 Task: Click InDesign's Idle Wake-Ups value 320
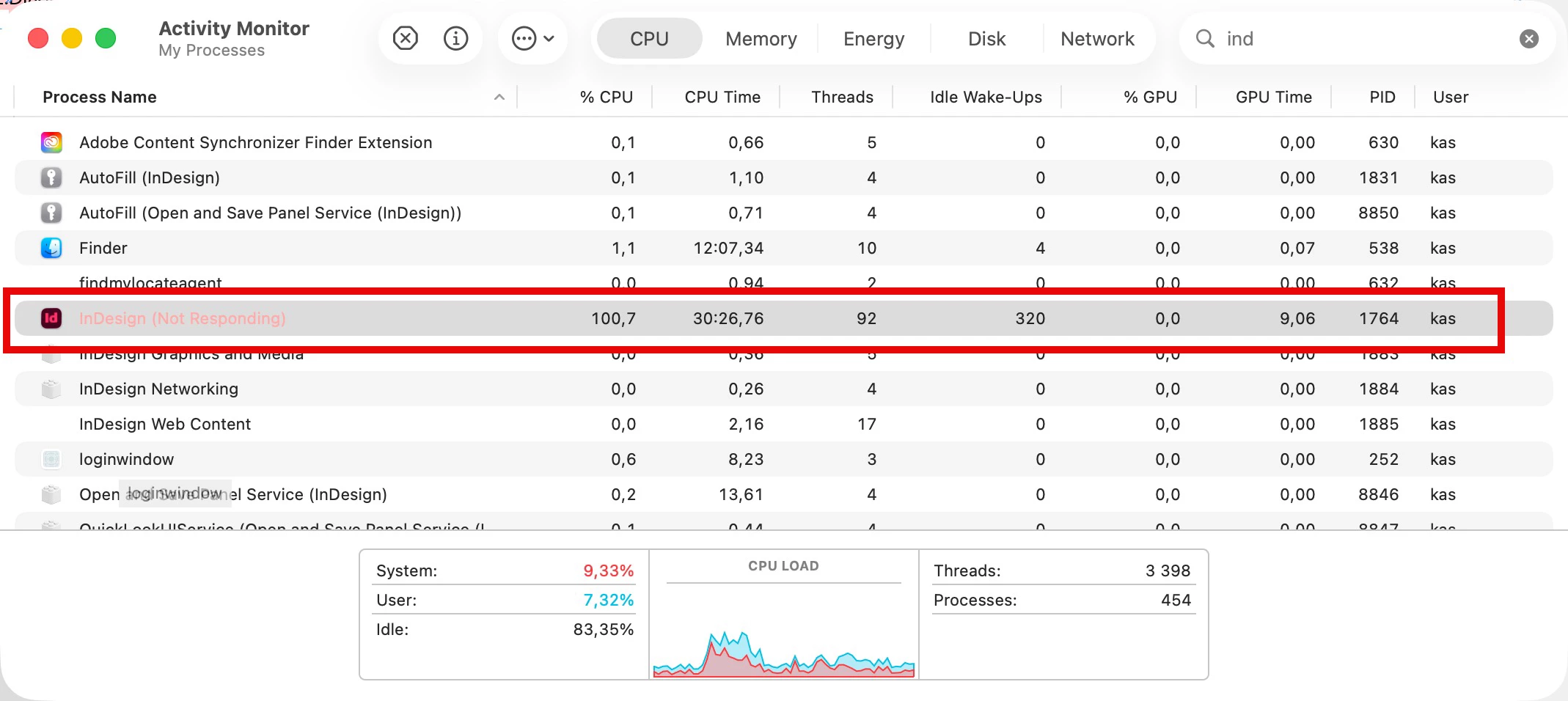(x=1030, y=318)
